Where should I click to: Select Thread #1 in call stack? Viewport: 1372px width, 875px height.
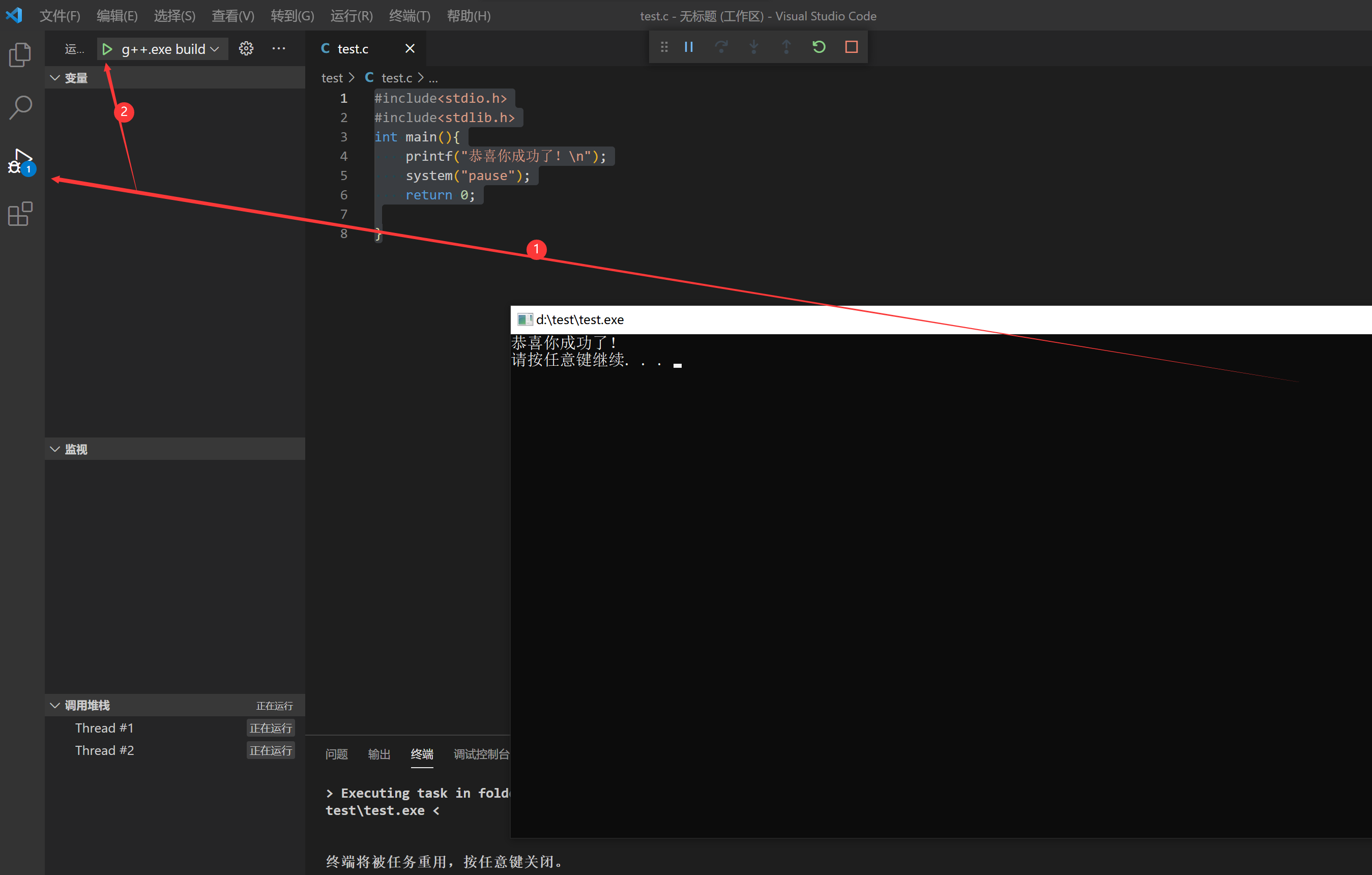point(104,728)
